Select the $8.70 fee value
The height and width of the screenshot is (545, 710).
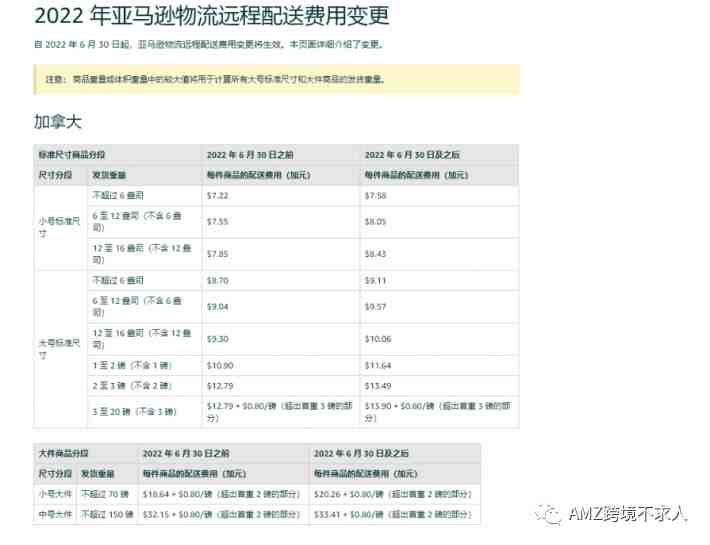pyautogui.click(x=217, y=281)
